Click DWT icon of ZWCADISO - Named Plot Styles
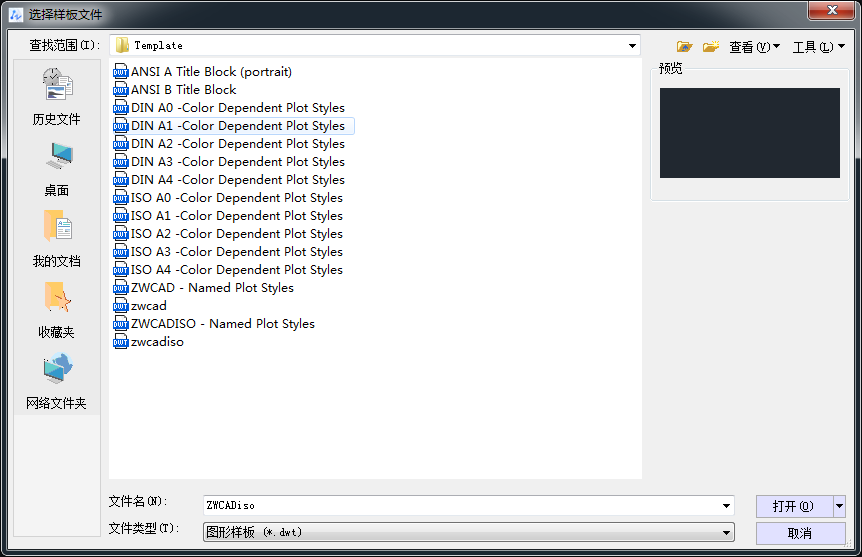This screenshot has width=862, height=557. pos(120,324)
